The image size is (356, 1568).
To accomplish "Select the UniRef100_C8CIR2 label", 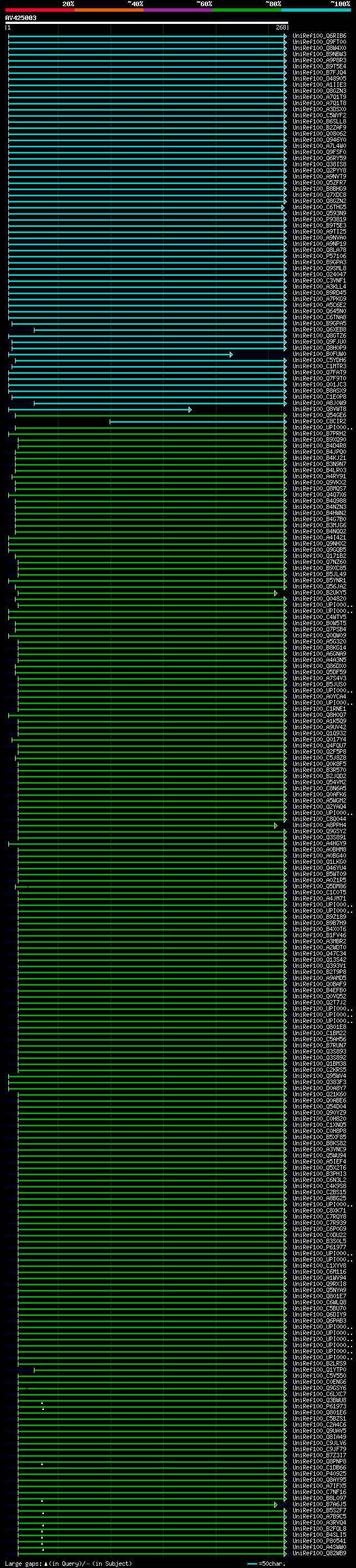I will coord(319,422).
